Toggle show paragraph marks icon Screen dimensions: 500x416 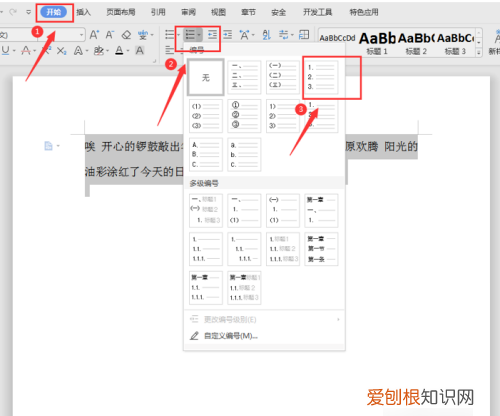click(x=284, y=34)
